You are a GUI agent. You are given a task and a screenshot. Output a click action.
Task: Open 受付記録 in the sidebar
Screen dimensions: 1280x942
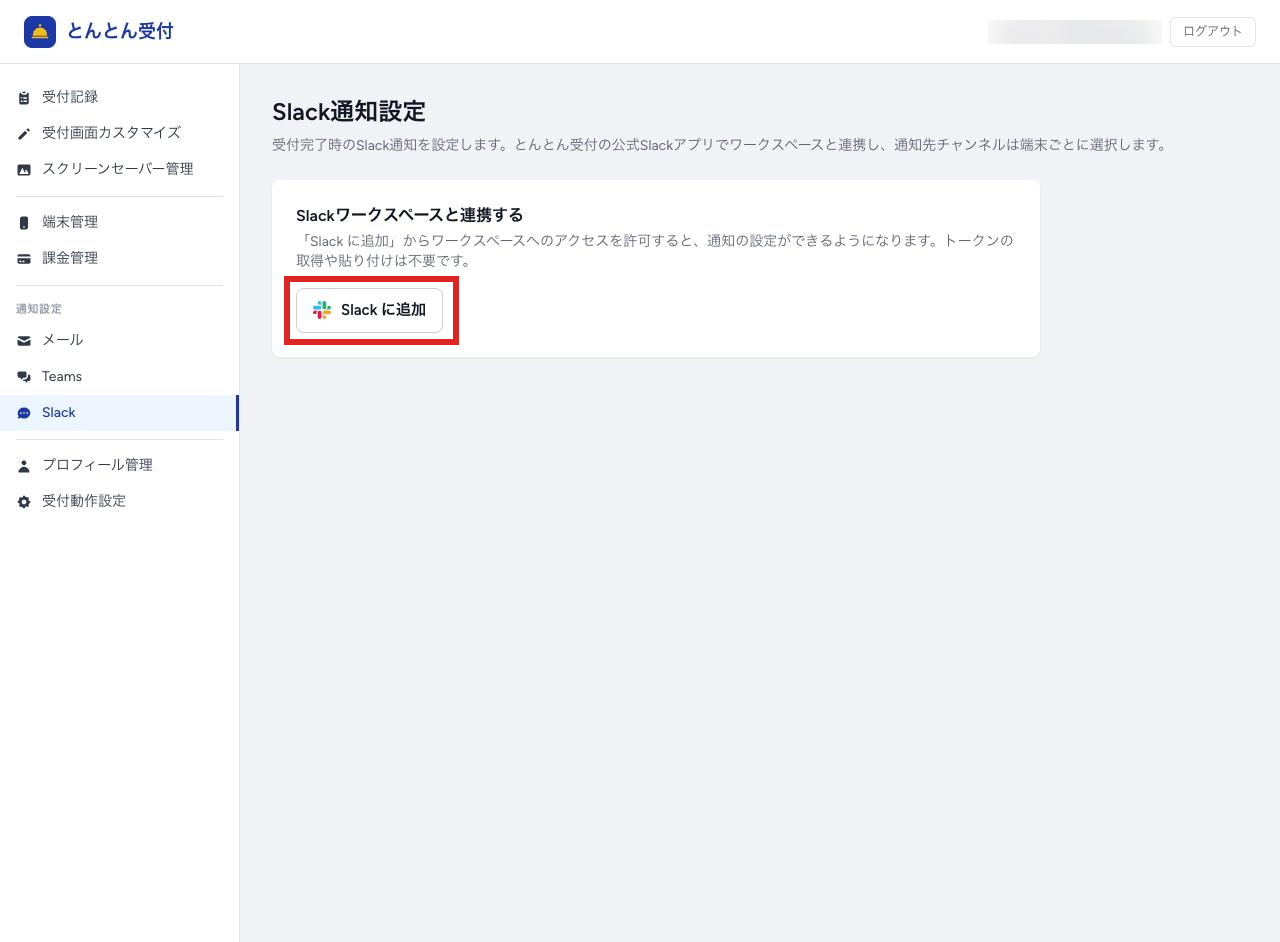pyautogui.click(x=119, y=97)
